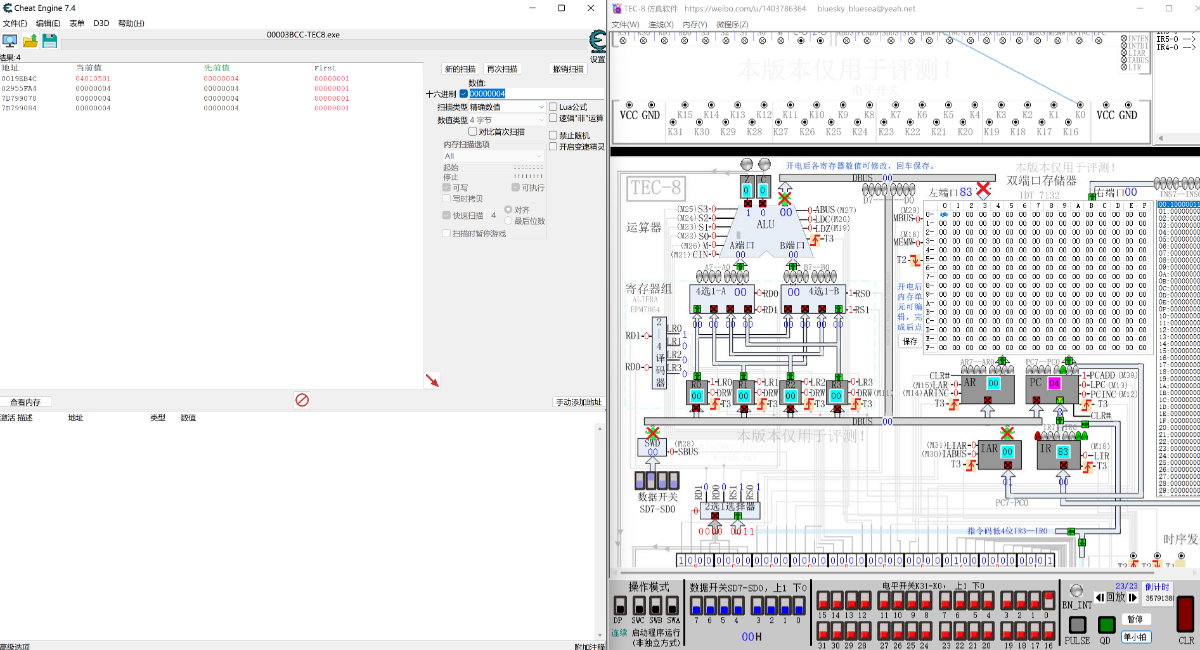Viewport: 1200px width, 650px height.
Task: Click the SWD data switch register box
Action: tap(650, 446)
